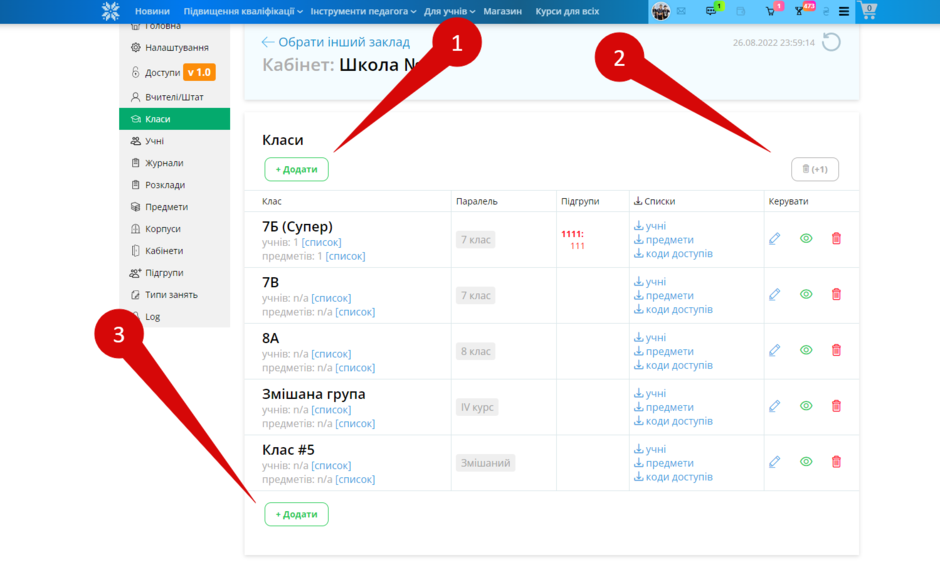Click the hamburger menu icon in the header

[843, 11]
